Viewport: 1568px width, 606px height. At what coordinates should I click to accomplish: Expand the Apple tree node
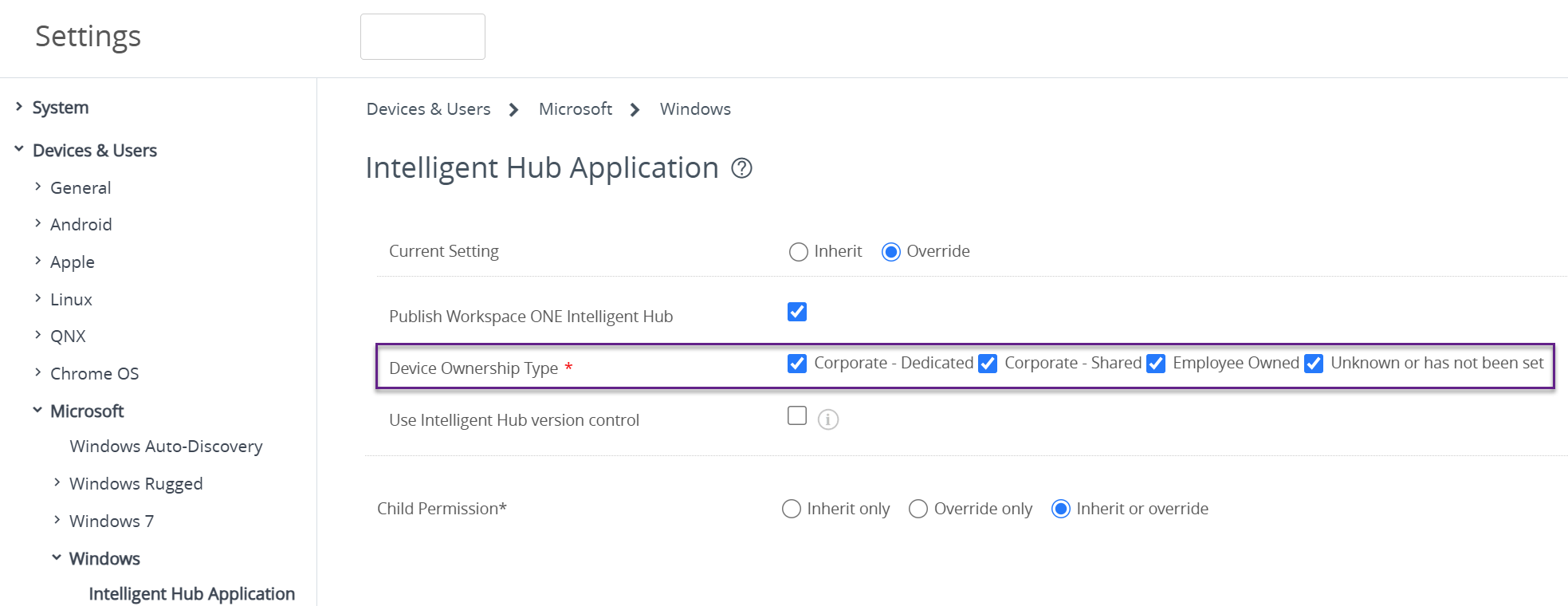37,261
